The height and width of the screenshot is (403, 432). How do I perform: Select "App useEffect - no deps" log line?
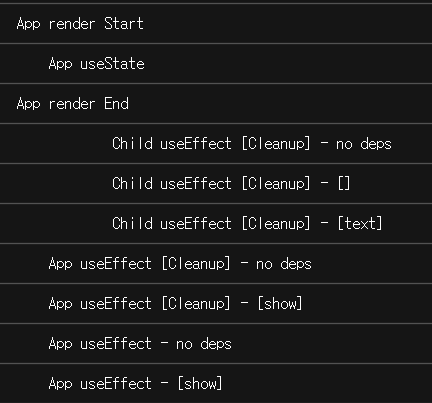coord(216,344)
